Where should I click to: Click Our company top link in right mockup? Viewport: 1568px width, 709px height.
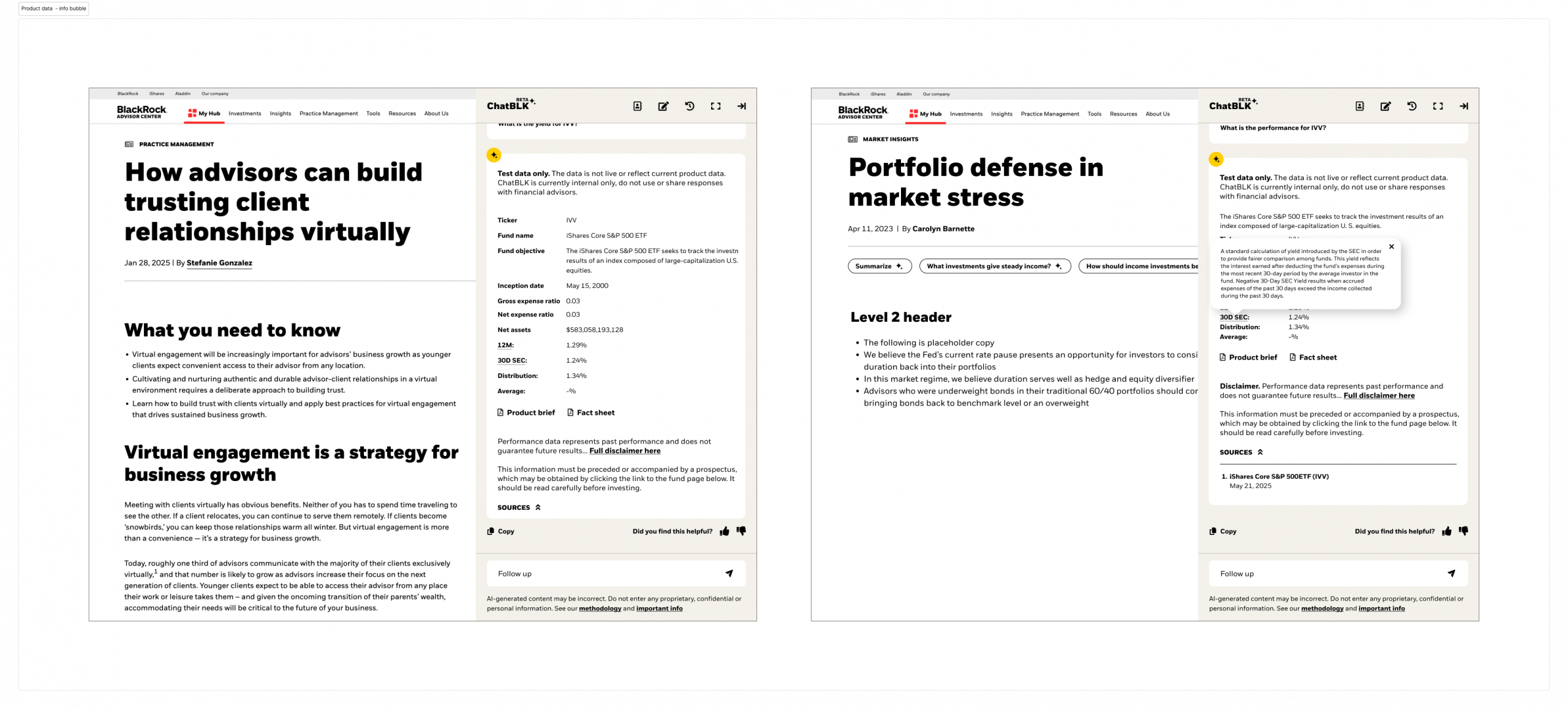(x=936, y=94)
